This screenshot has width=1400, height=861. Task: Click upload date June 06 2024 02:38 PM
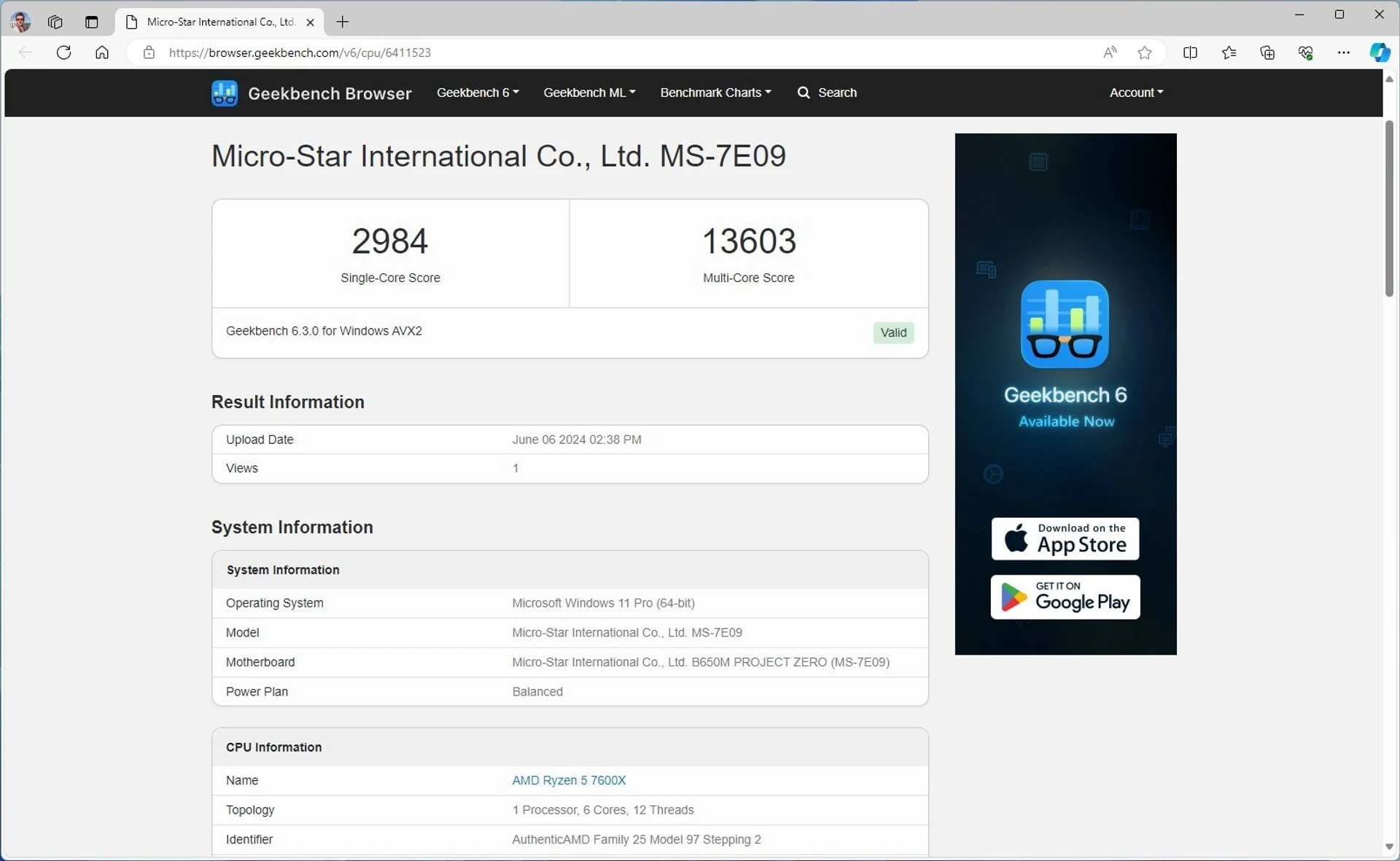tap(577, 440)
